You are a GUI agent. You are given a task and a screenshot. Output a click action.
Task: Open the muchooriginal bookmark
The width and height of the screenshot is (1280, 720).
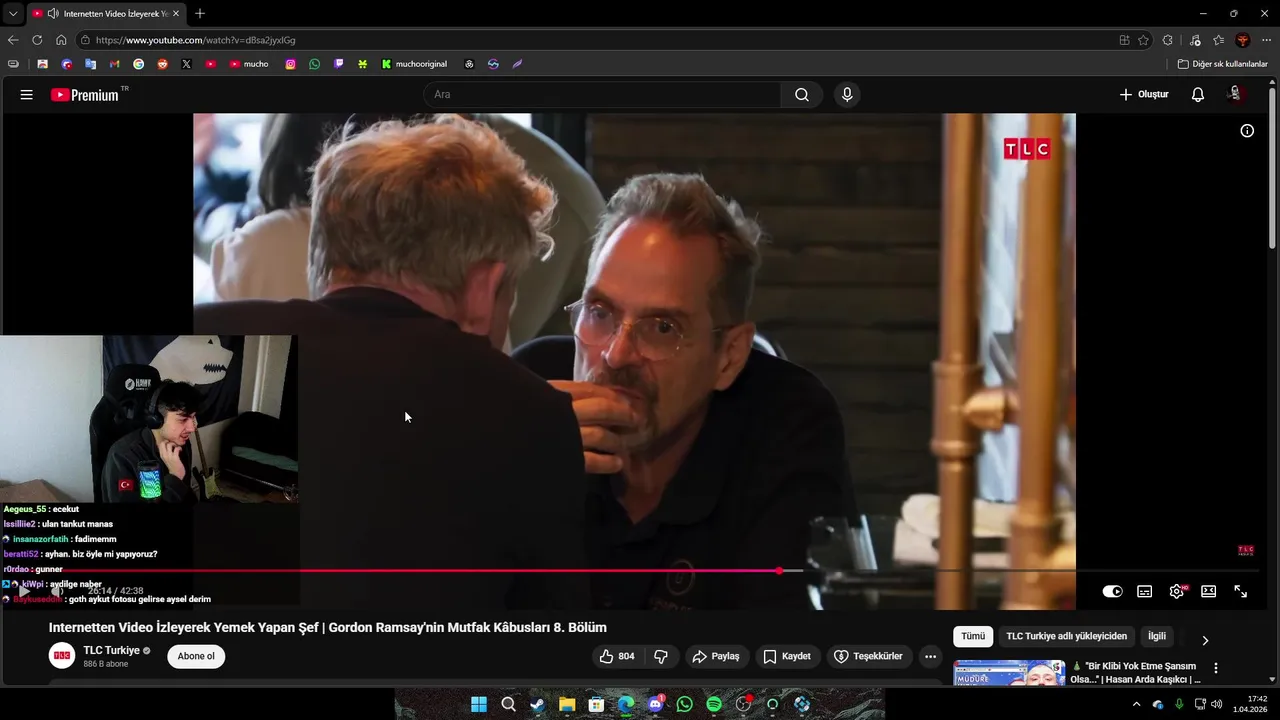point(414,64)
